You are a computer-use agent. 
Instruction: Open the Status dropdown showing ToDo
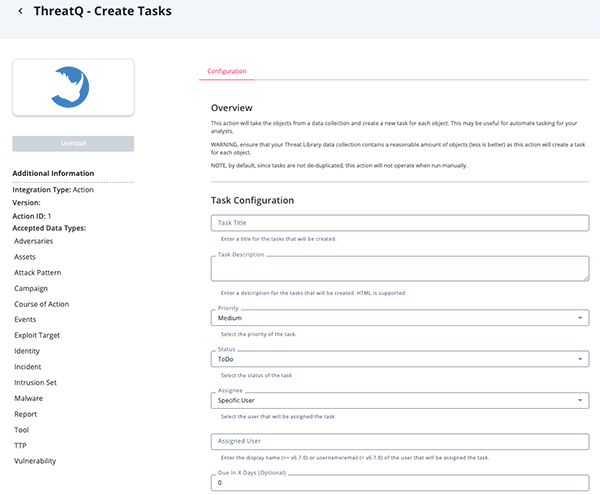(x=400, y=359)
